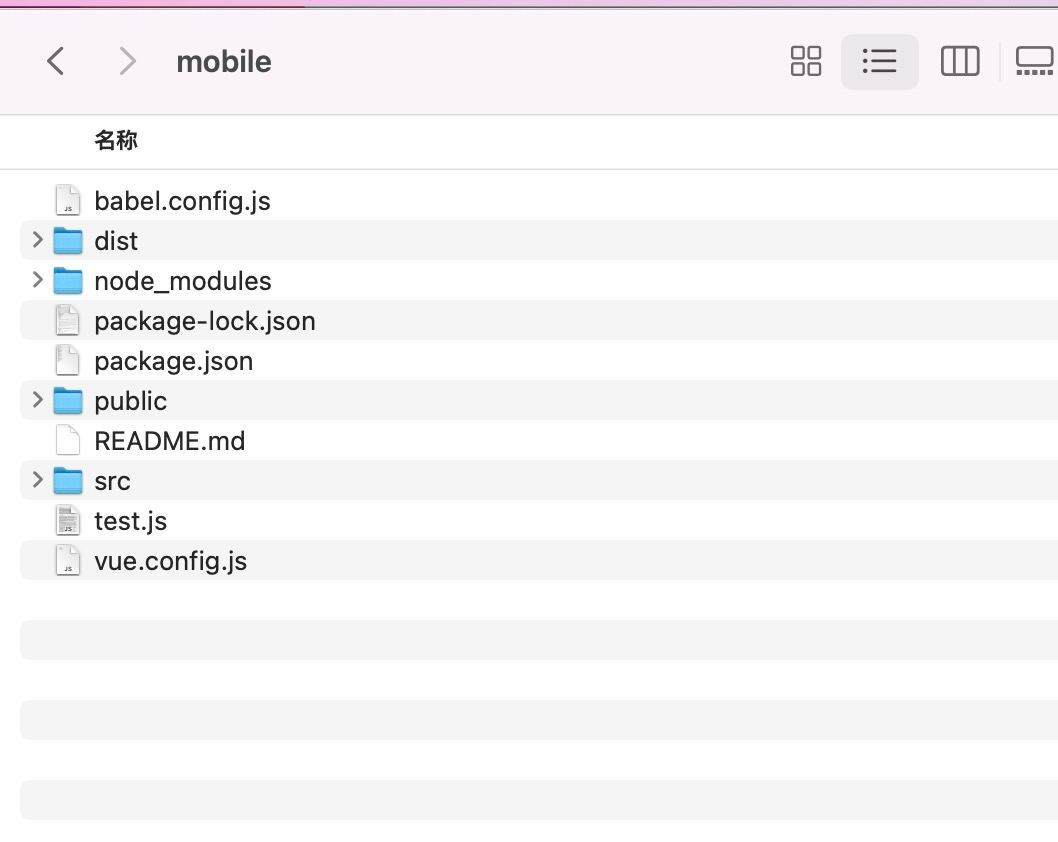Click the babel.config.js file icon

point(67,201)
